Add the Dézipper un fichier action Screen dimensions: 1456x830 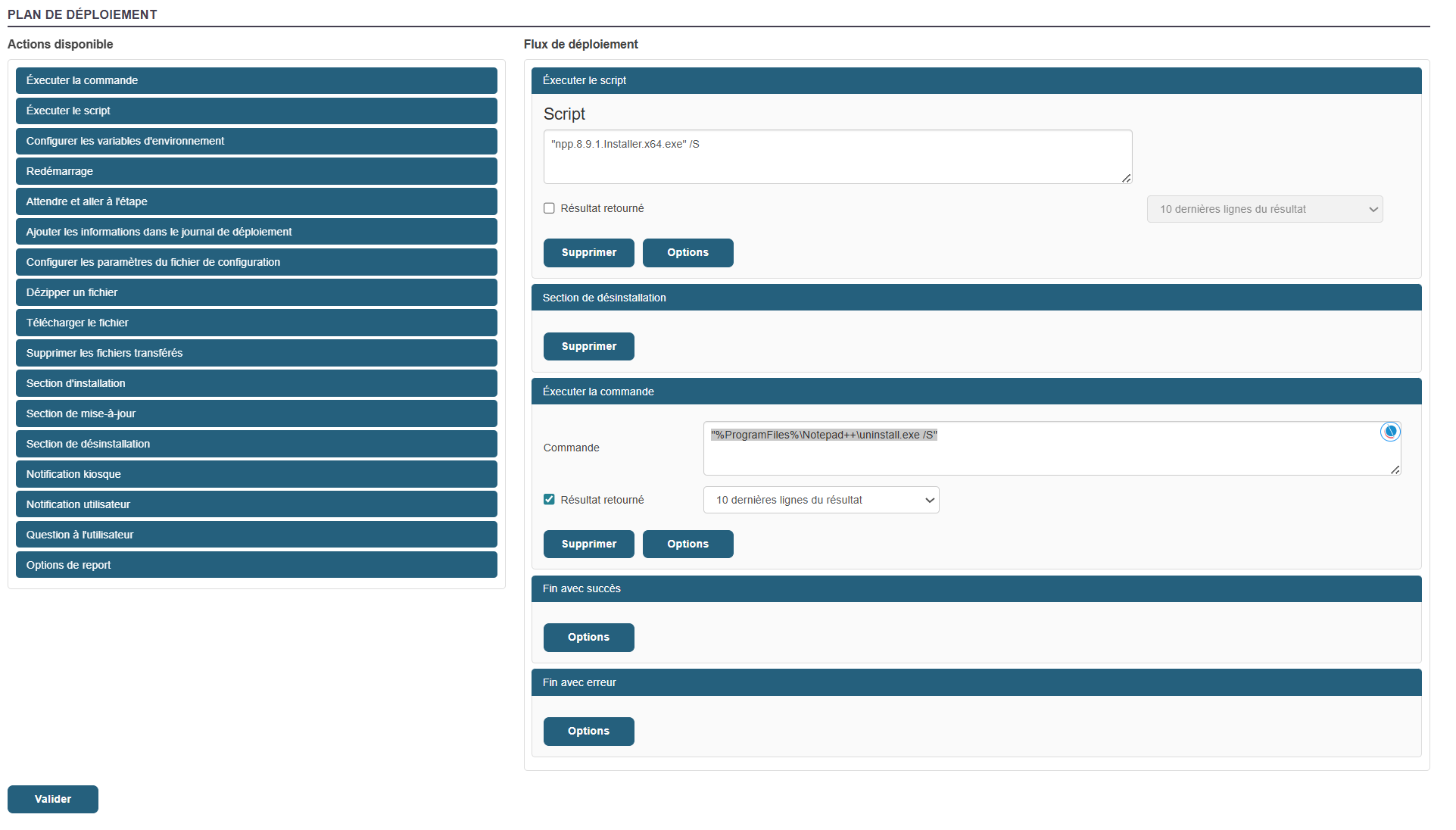pos(256,292)
